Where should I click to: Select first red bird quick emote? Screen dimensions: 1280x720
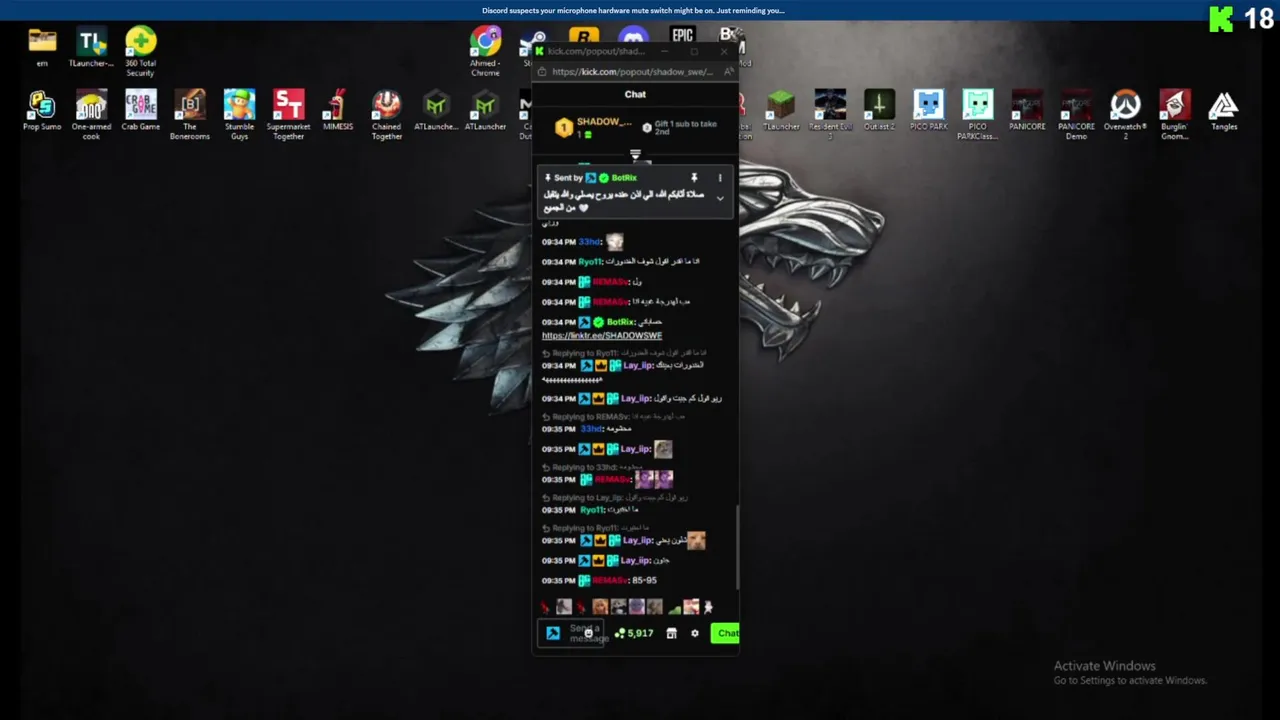tap(545, 607)
